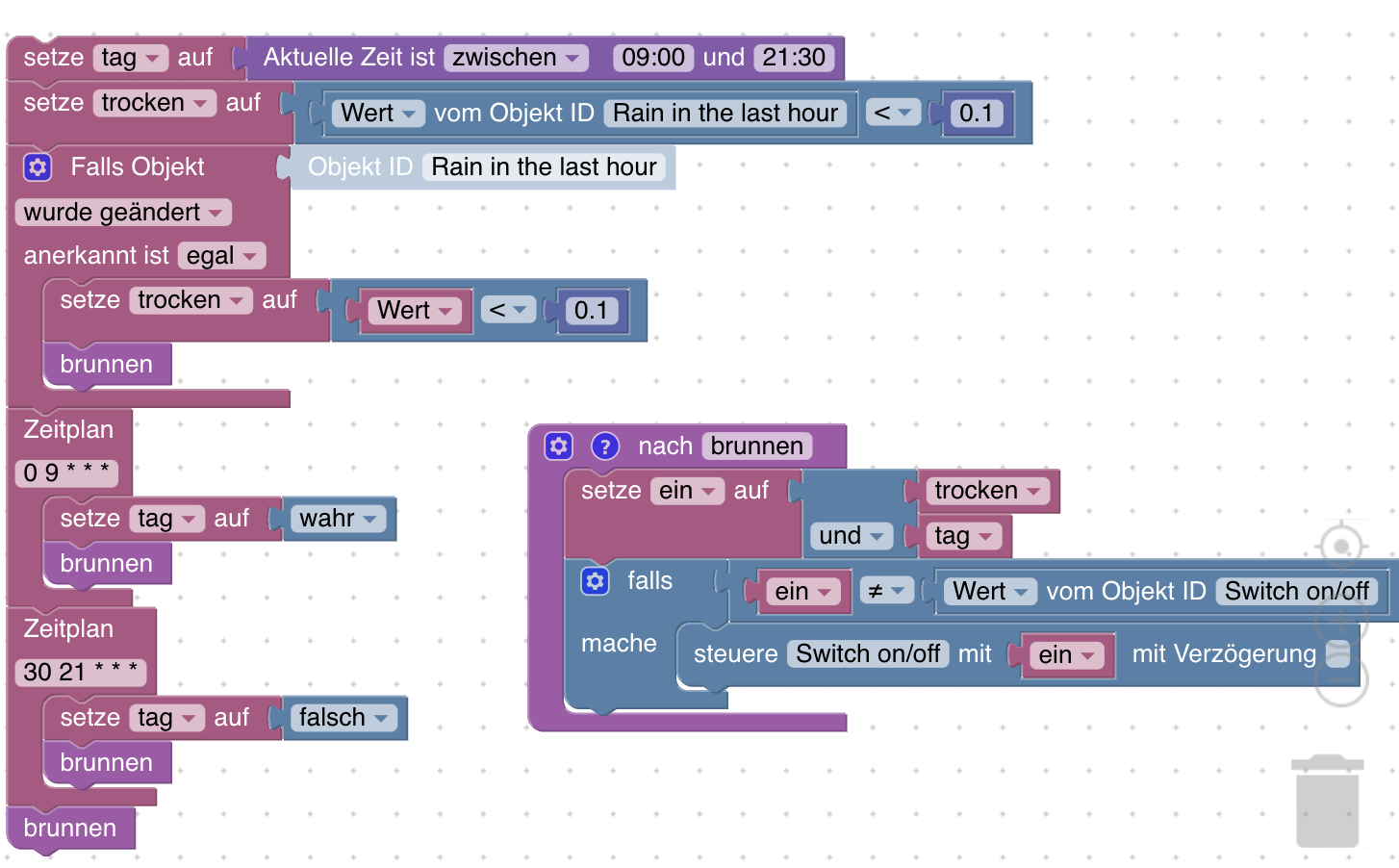Open gear icon on the falls block
The height and width of the screenshot is (868, 1399).
point(595,581)
